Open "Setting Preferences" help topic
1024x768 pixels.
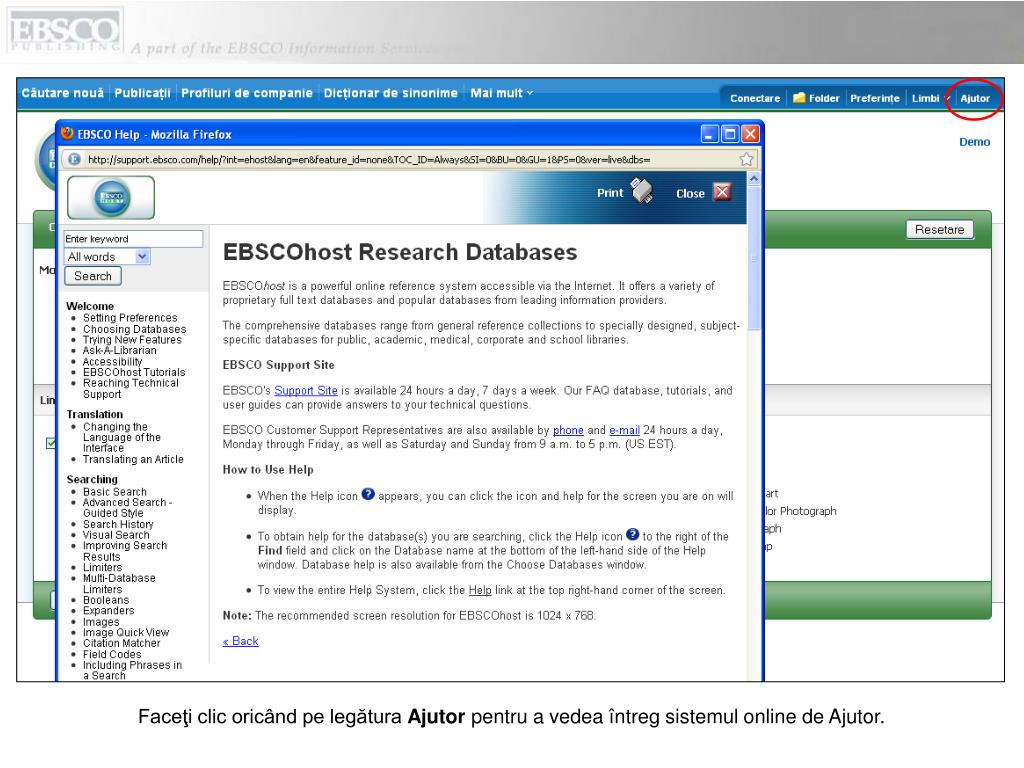point(130,318)
